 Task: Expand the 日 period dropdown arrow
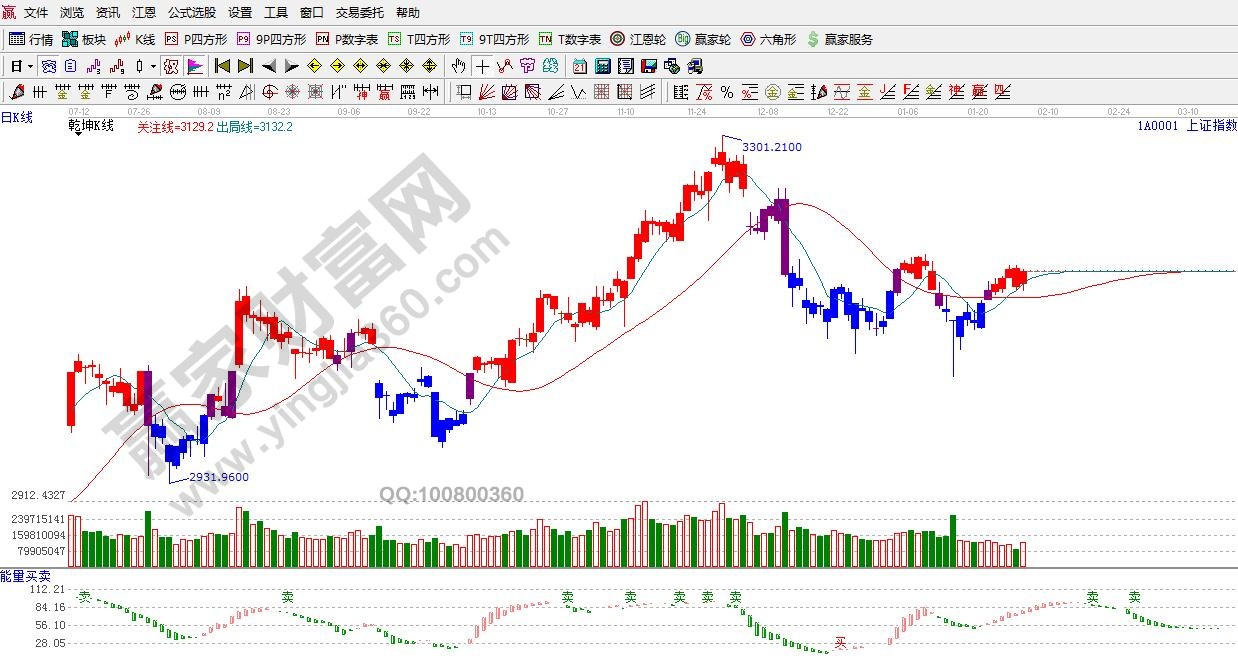30,67
